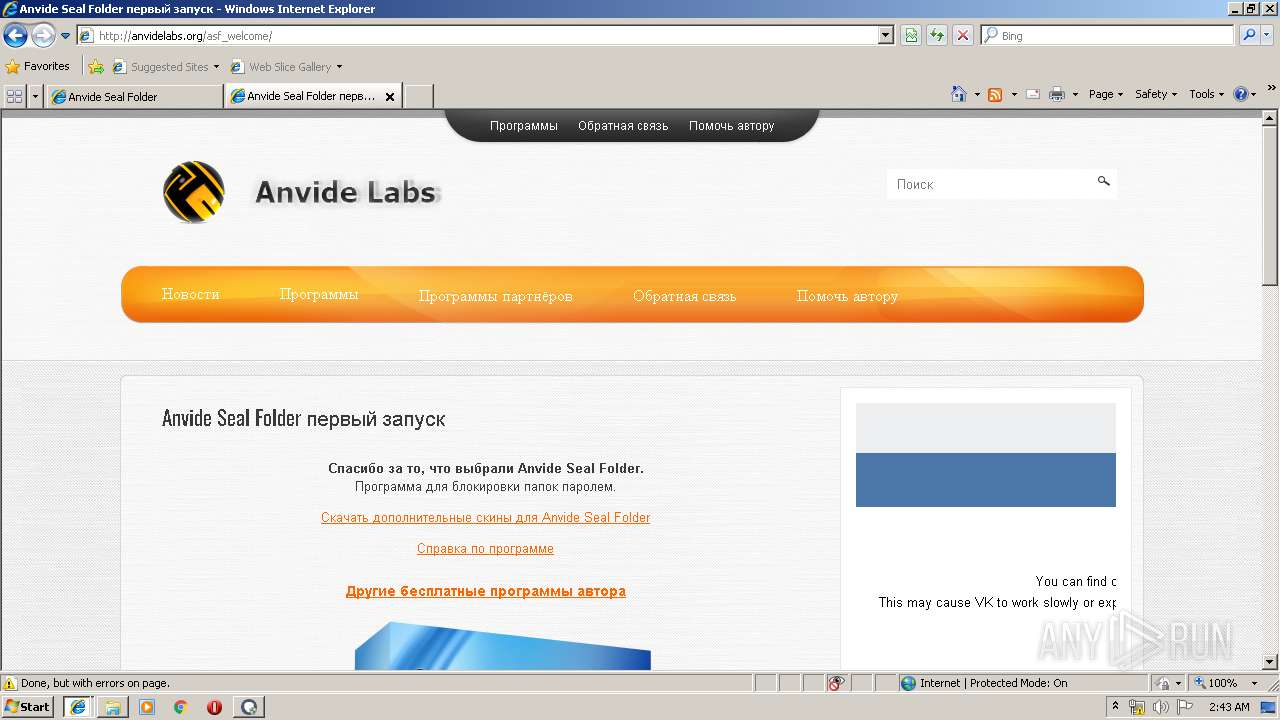Click the Chrome taskbar icon
1280x720 pixels.
[x=181, y=707]
